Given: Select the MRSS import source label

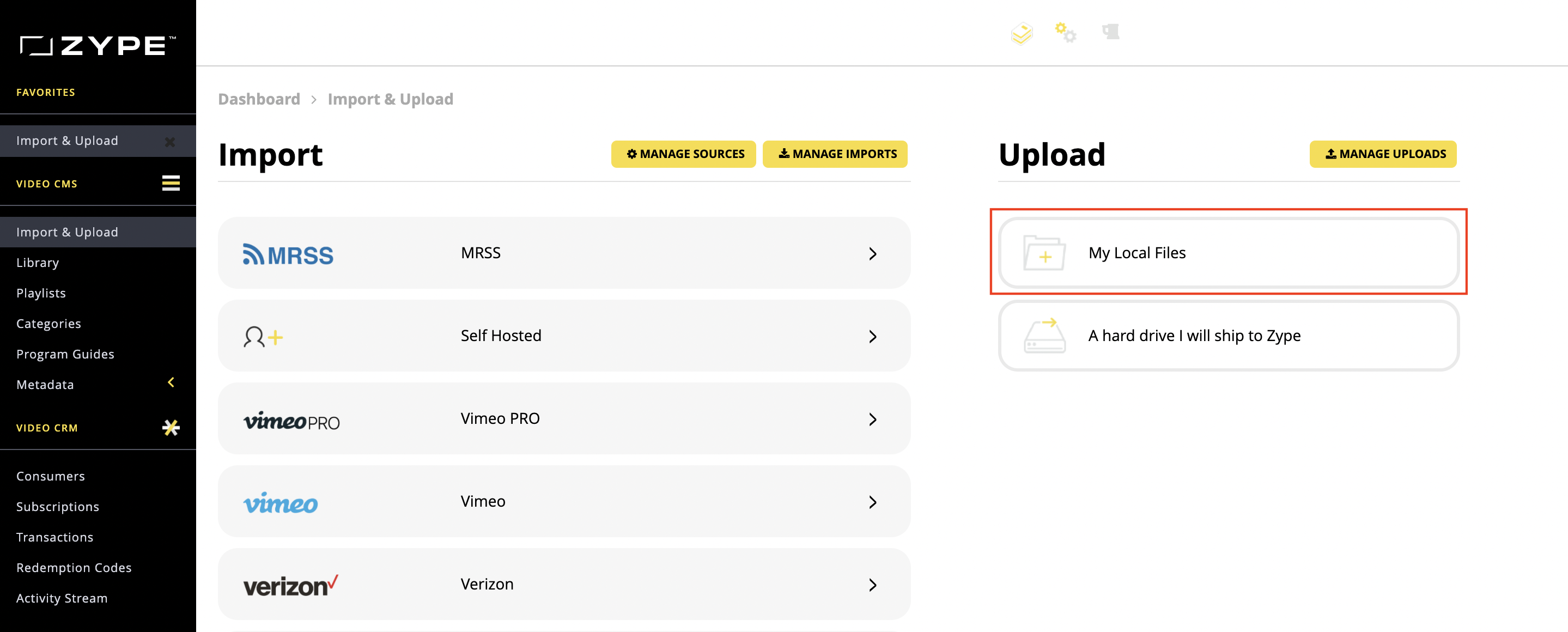Looking at the screenshot, I should [481, 253].
